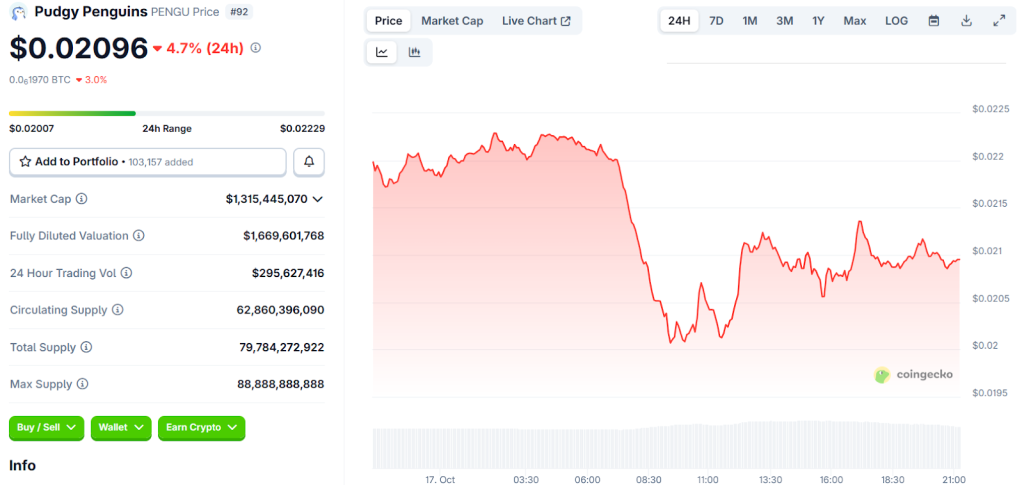Viewport: 1024px width, 485px height.
Task: Expand the Market Cap value chevron
Action: [x=318, y=199]
